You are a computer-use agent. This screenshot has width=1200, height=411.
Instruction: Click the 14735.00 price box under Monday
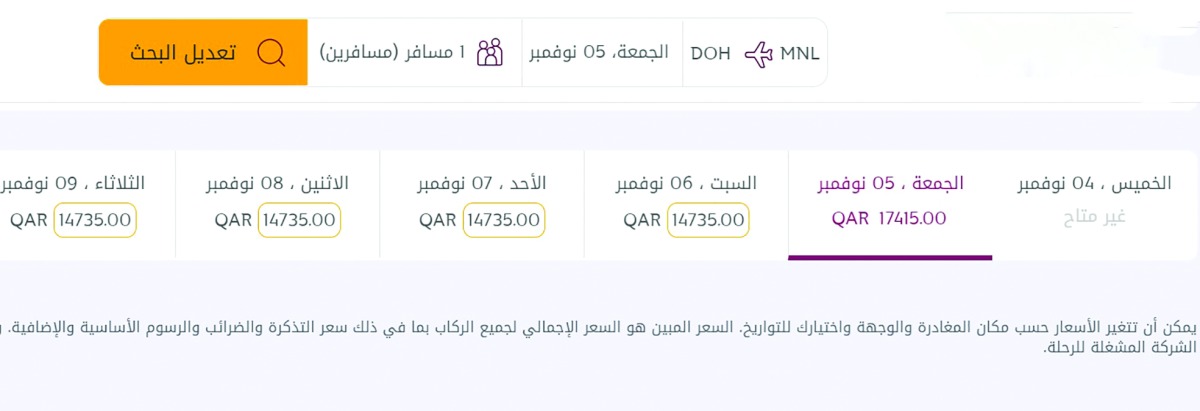[299, 220]
